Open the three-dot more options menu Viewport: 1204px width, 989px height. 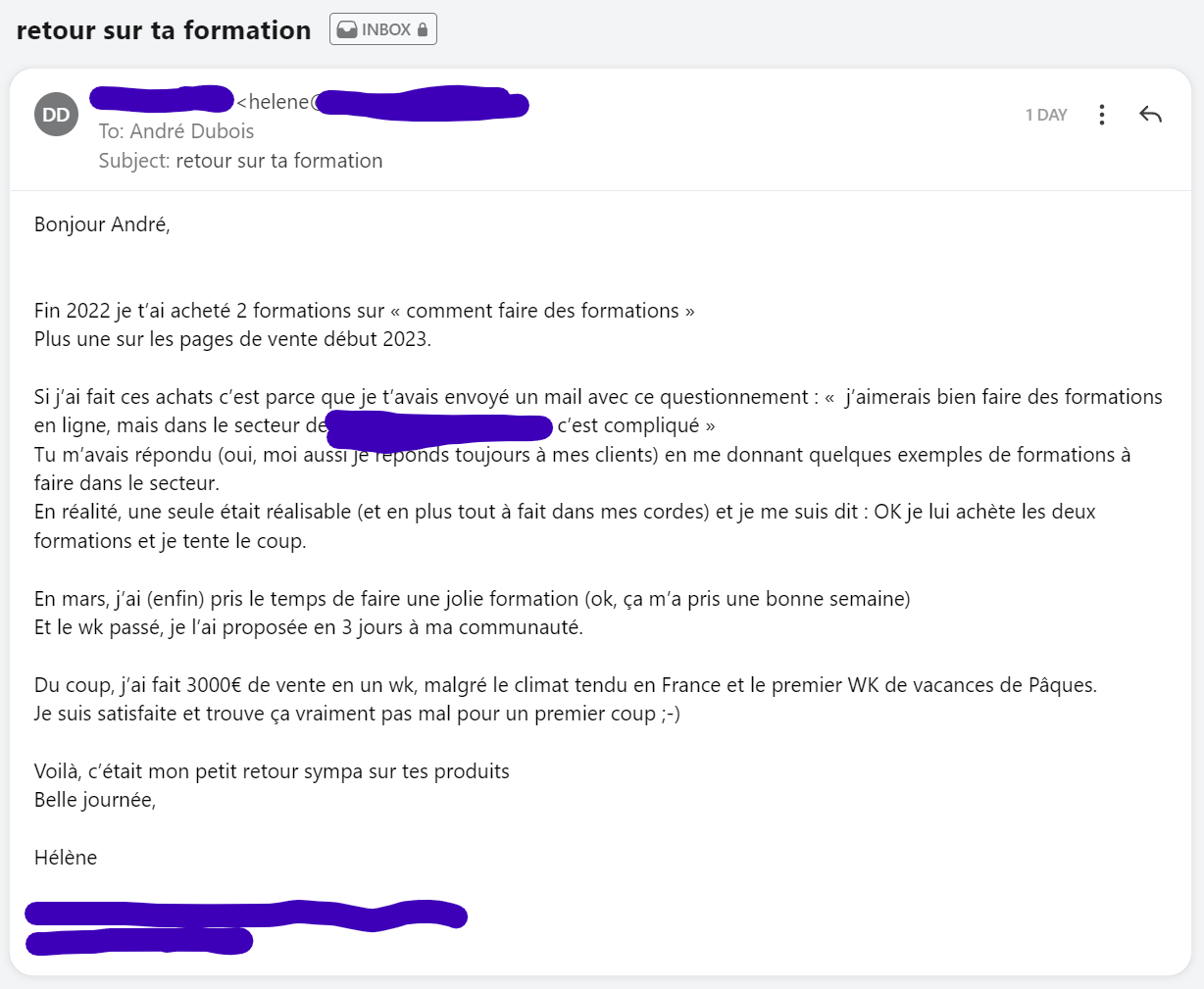tap(1102, 115)
